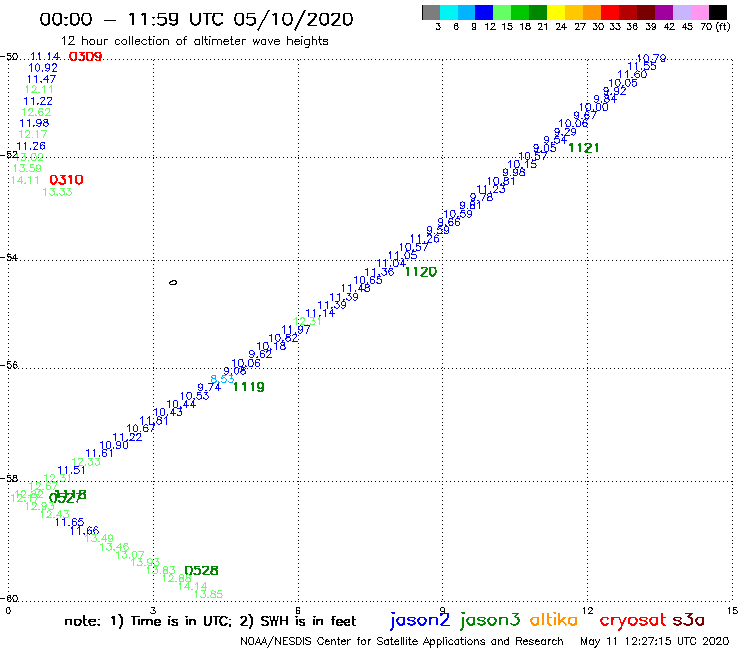740x650 pixels.
Task: Click the red track label 0309
Action: point(85,57)
